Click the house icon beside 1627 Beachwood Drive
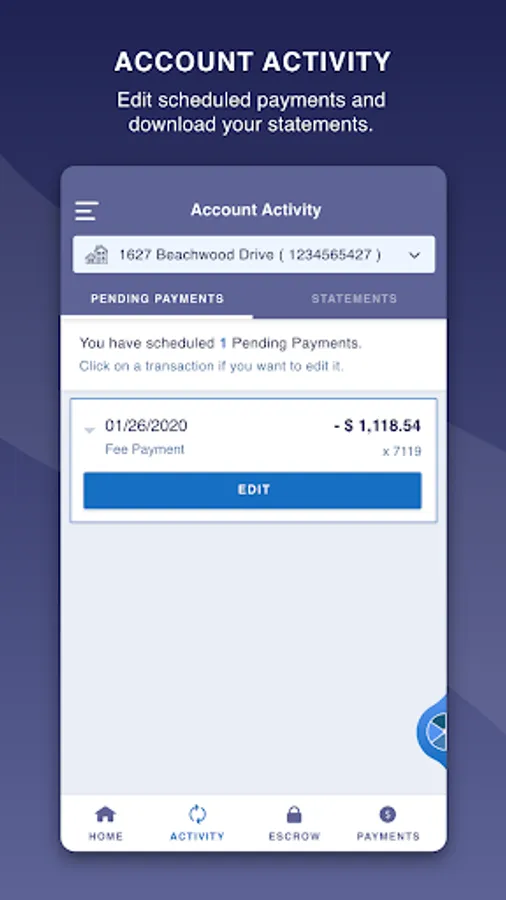This screenshot has width=506, height=900. [96, 254]
